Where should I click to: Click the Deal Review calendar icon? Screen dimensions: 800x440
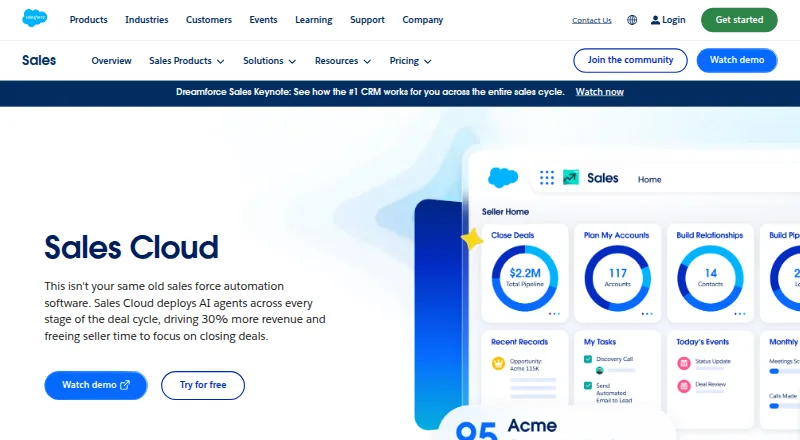(684, 386)
